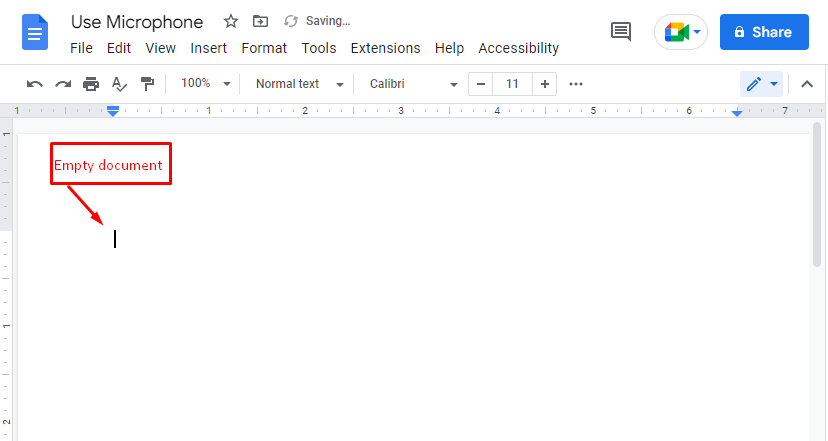The width and height of the screenshot is (828, 441).
Task: Decrease font size with minus button
Action: (481, 84)
